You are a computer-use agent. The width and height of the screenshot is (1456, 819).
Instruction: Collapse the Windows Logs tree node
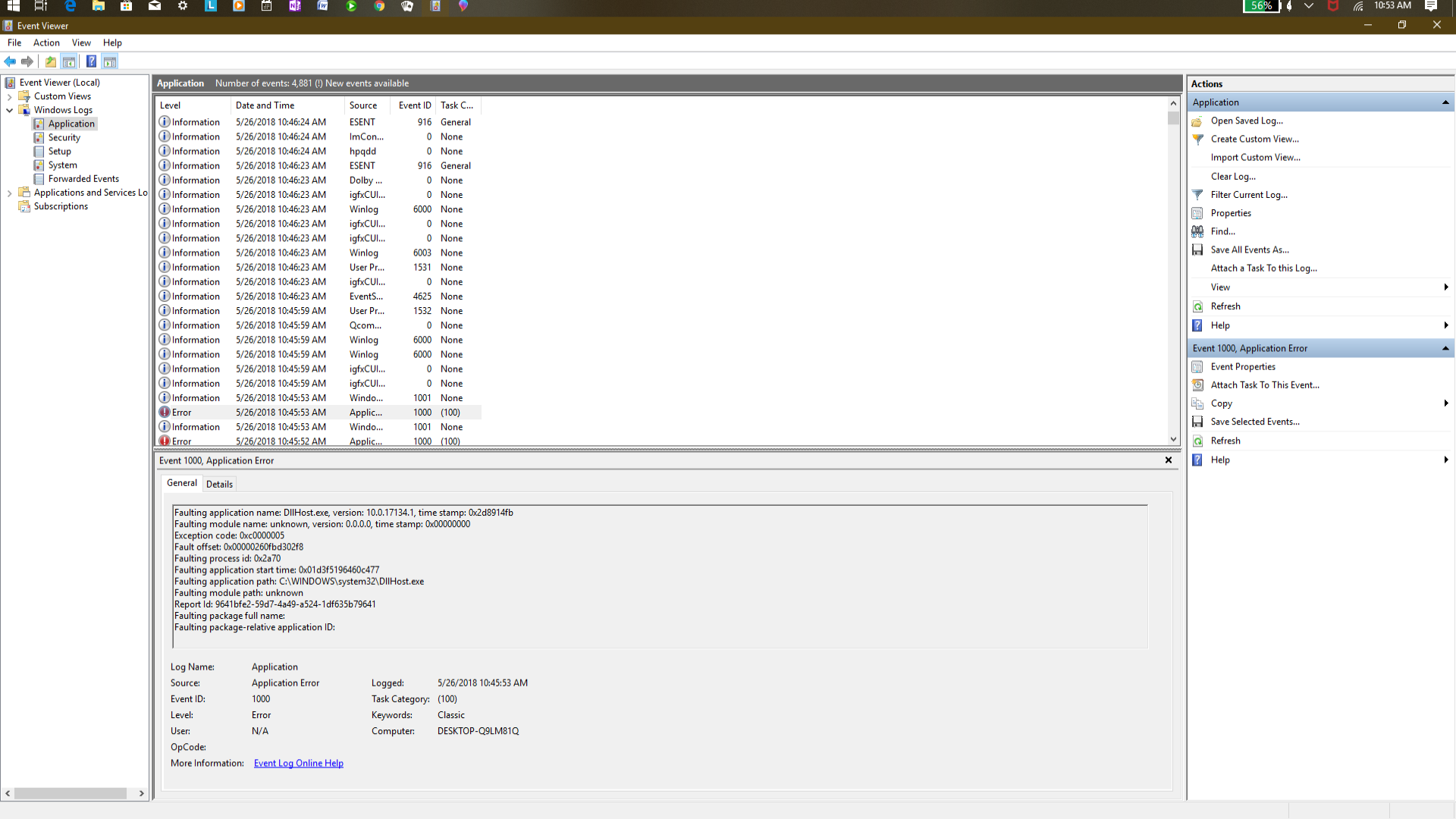point(9,110)
